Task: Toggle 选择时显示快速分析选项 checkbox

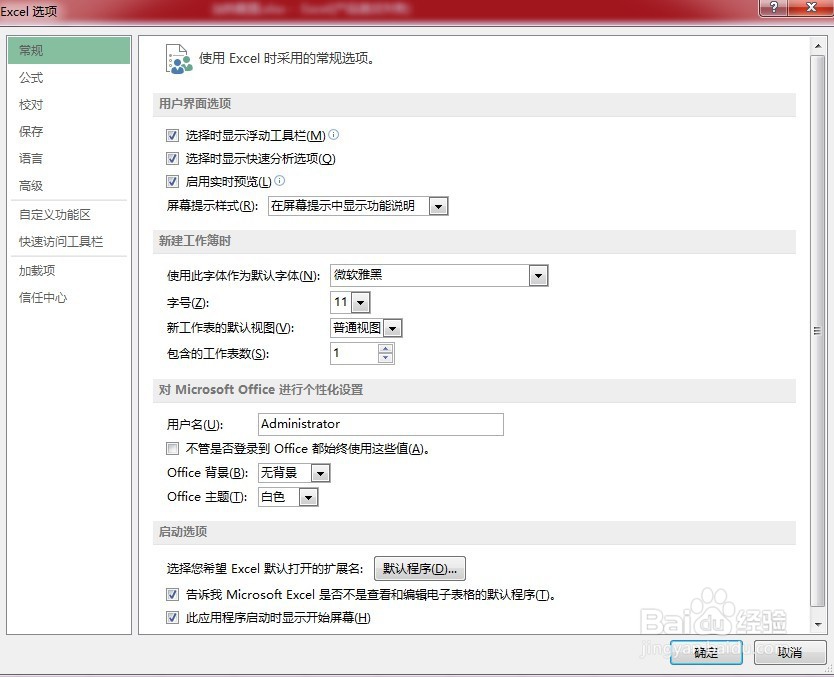Action: [172, 158]
